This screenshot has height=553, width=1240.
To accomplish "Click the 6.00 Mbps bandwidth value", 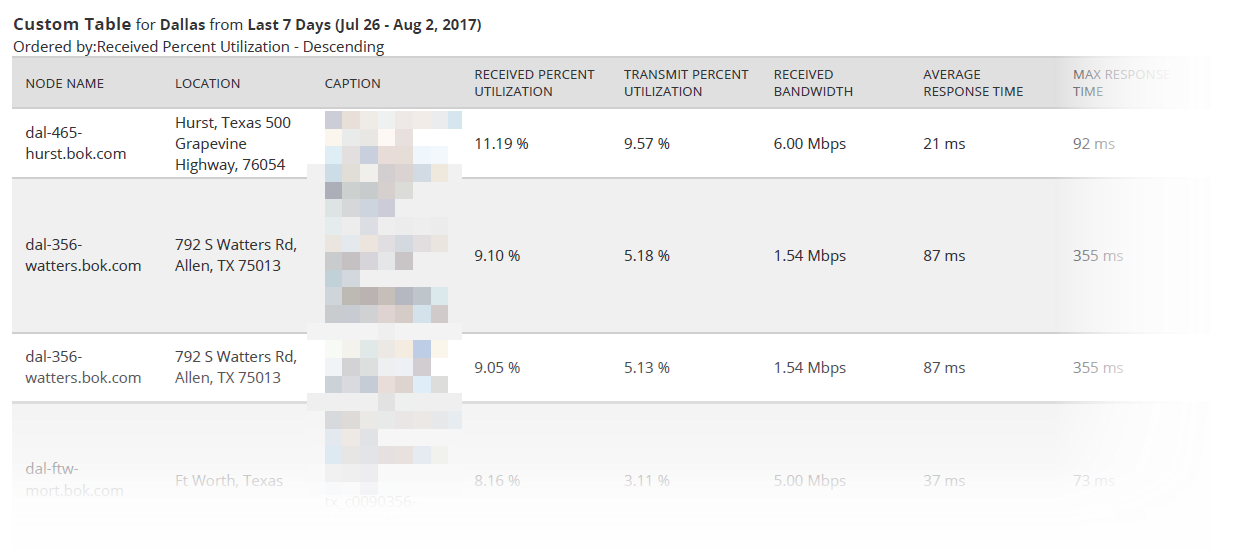I will click(x=809, y=144).
